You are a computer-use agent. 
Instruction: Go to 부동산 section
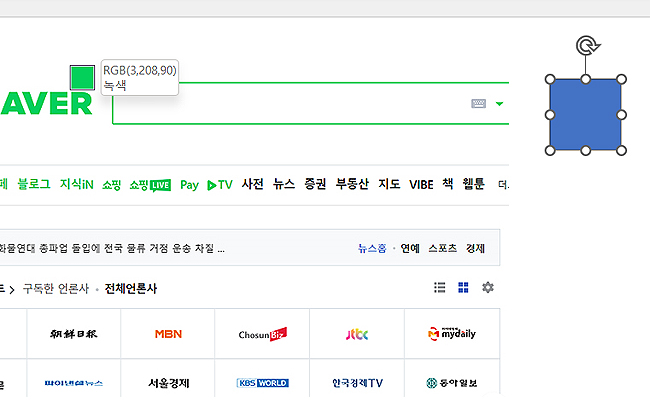pos(352,184)
